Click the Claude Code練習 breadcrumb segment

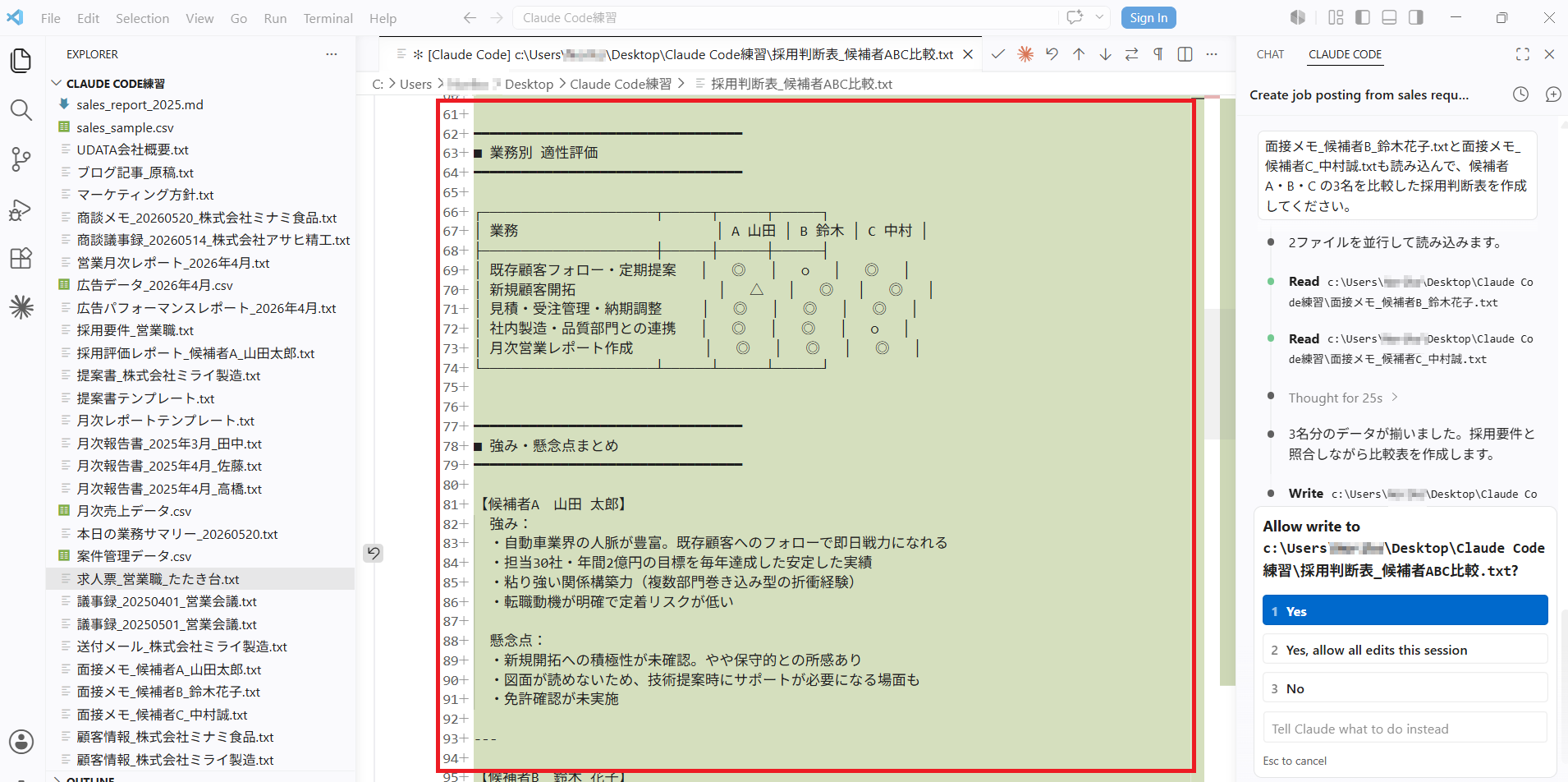pyautogui.click(x=621, y=84)
